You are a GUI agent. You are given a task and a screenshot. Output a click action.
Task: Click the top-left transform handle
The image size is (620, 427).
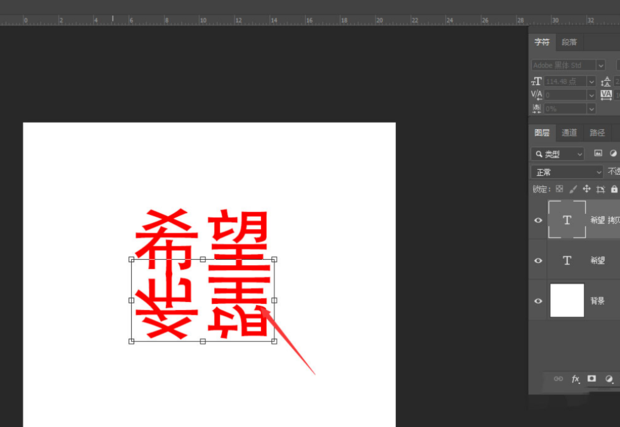[132, 259]
